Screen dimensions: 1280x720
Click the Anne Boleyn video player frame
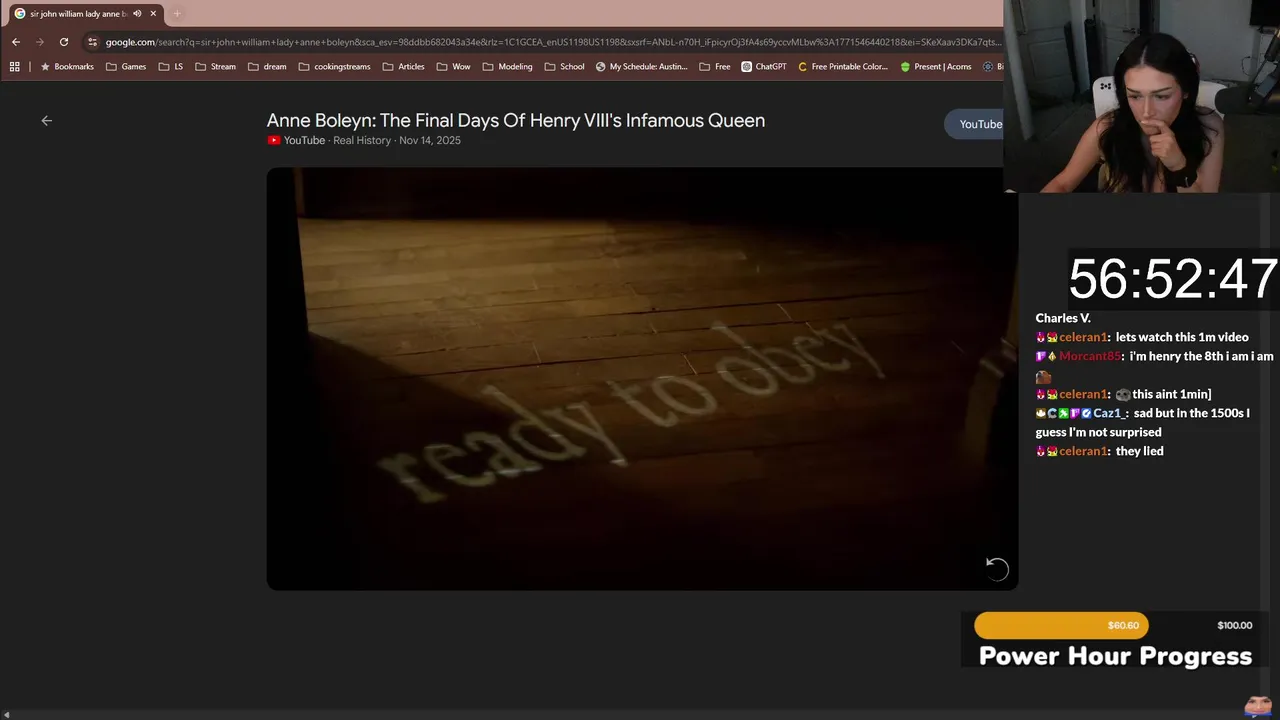tap(642, 378)
